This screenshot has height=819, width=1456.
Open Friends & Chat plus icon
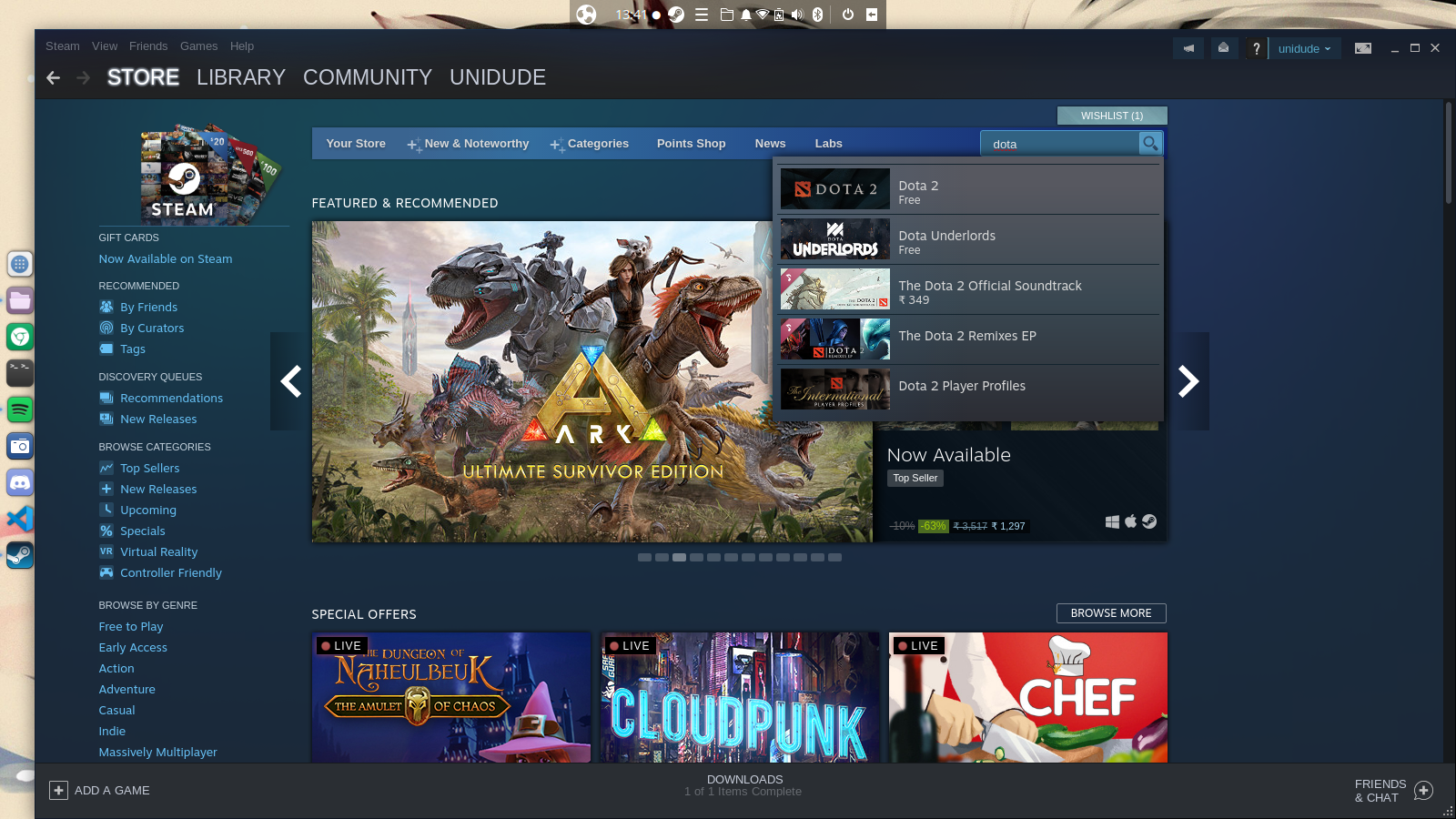pyautogui.click(x=1424, y=791)
